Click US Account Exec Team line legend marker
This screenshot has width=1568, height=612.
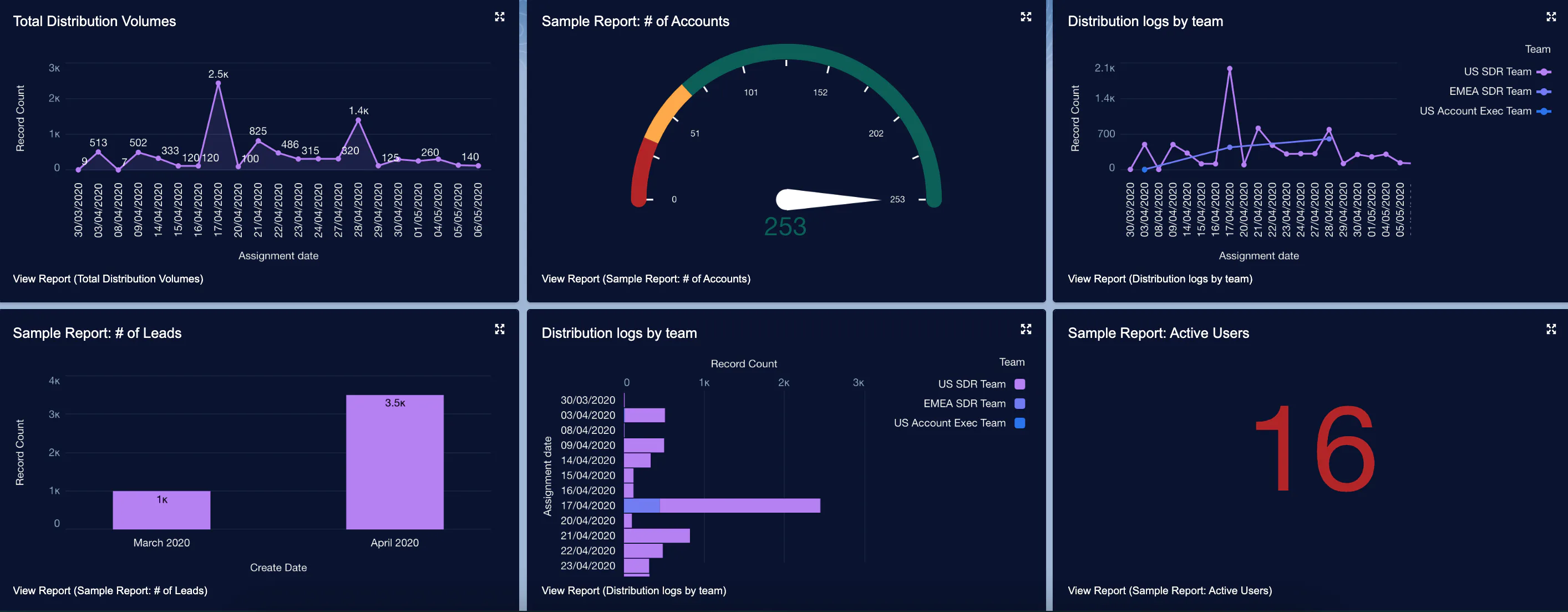(1544, 112)
